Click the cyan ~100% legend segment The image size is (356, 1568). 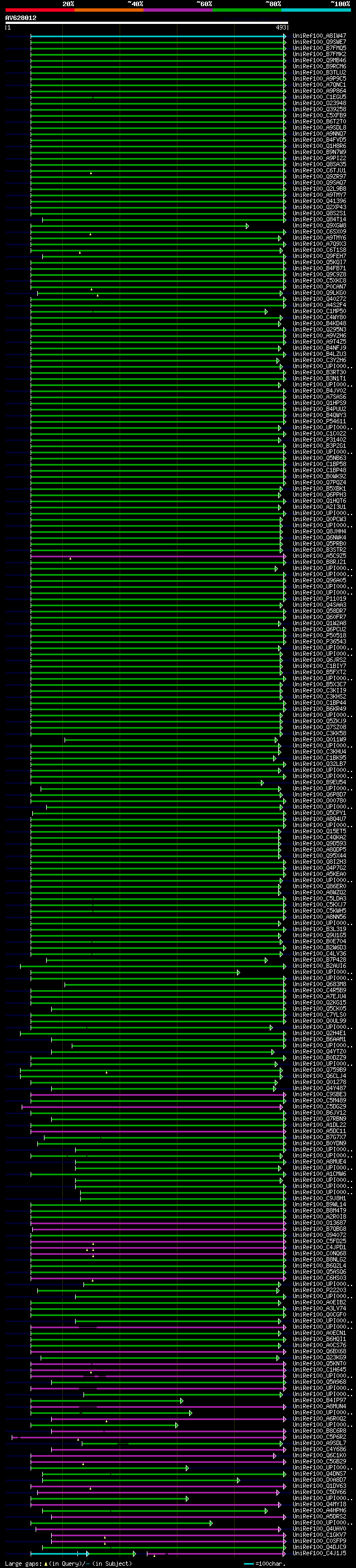(316, 10)
